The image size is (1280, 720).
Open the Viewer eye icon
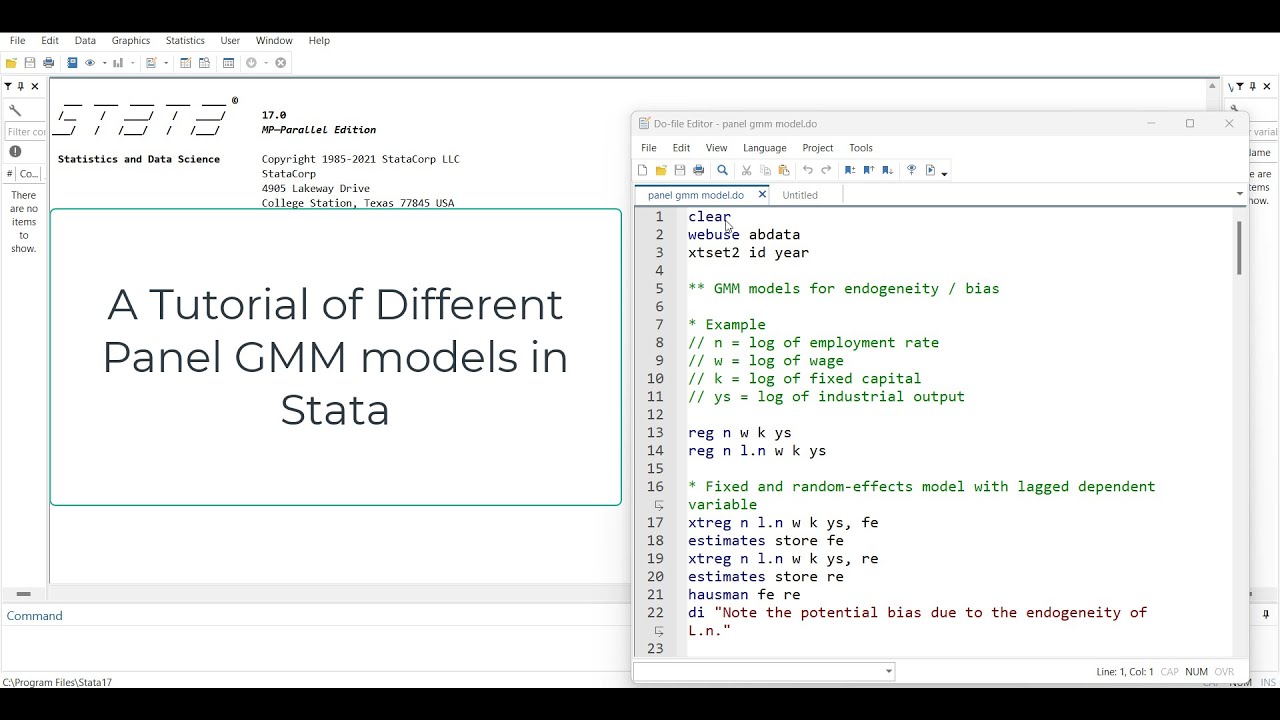click(90, 63)
